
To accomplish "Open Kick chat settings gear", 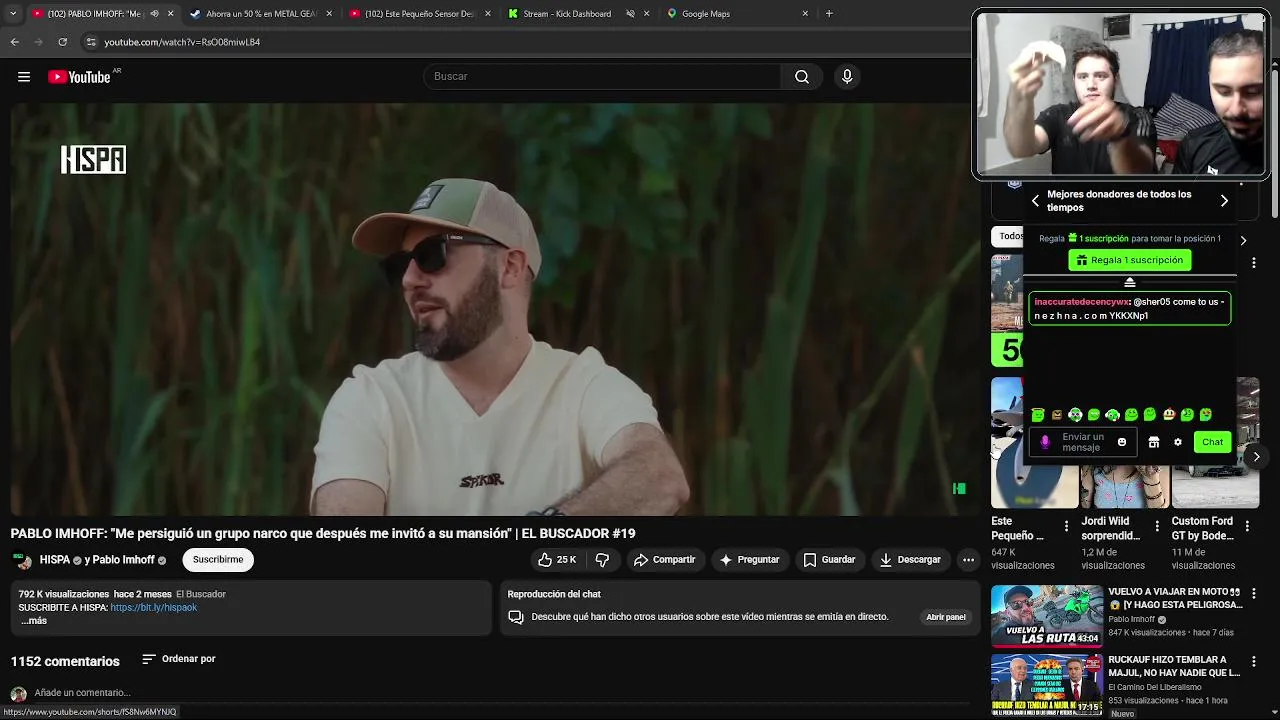I will click(1178, 442).
